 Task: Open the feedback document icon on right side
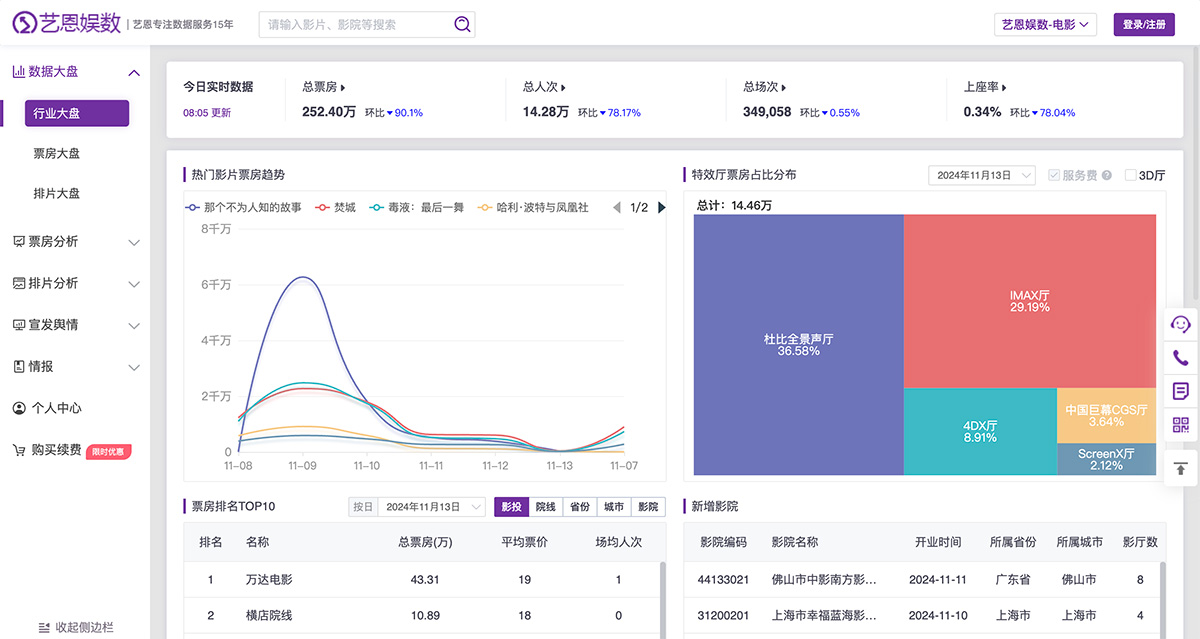(1181, 390)
